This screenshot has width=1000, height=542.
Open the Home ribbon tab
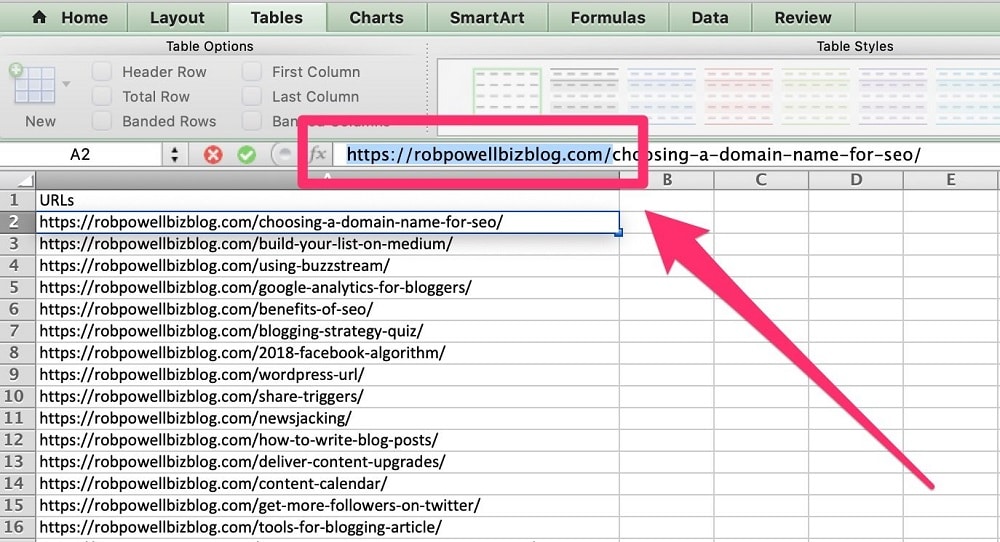(69, 17)
